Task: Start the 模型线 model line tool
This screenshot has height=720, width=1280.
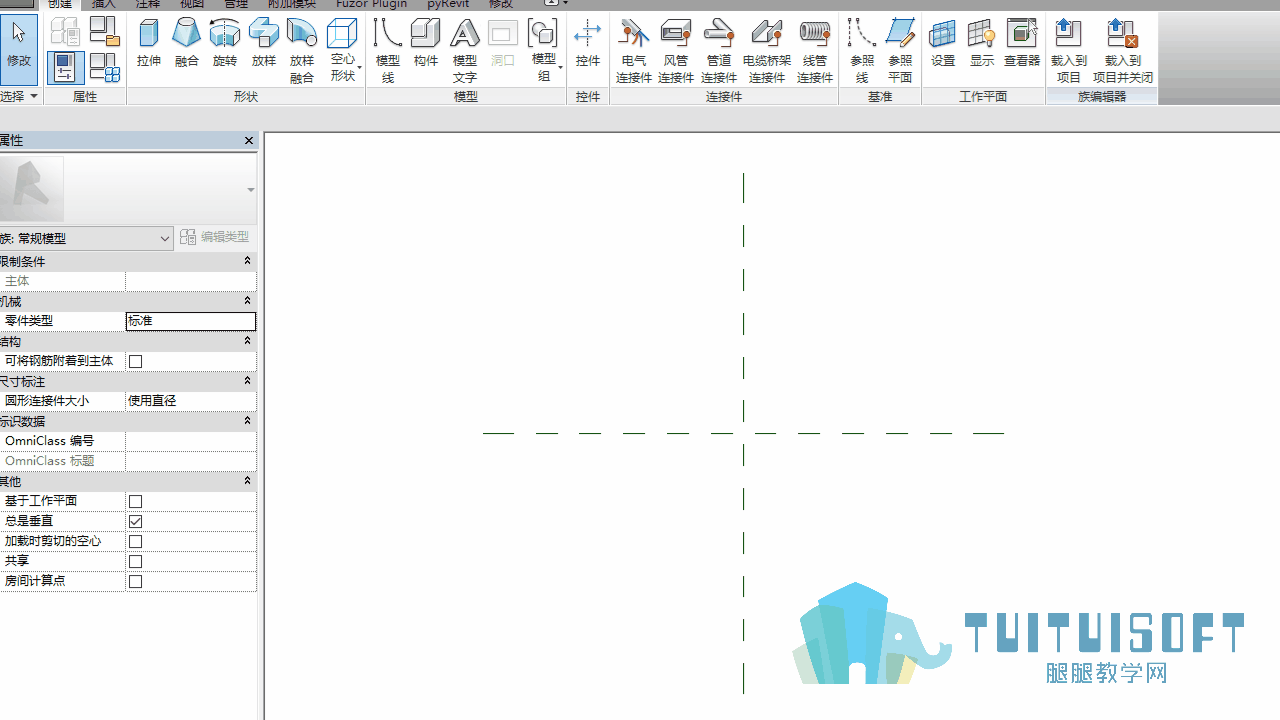Action: (388, 50)
